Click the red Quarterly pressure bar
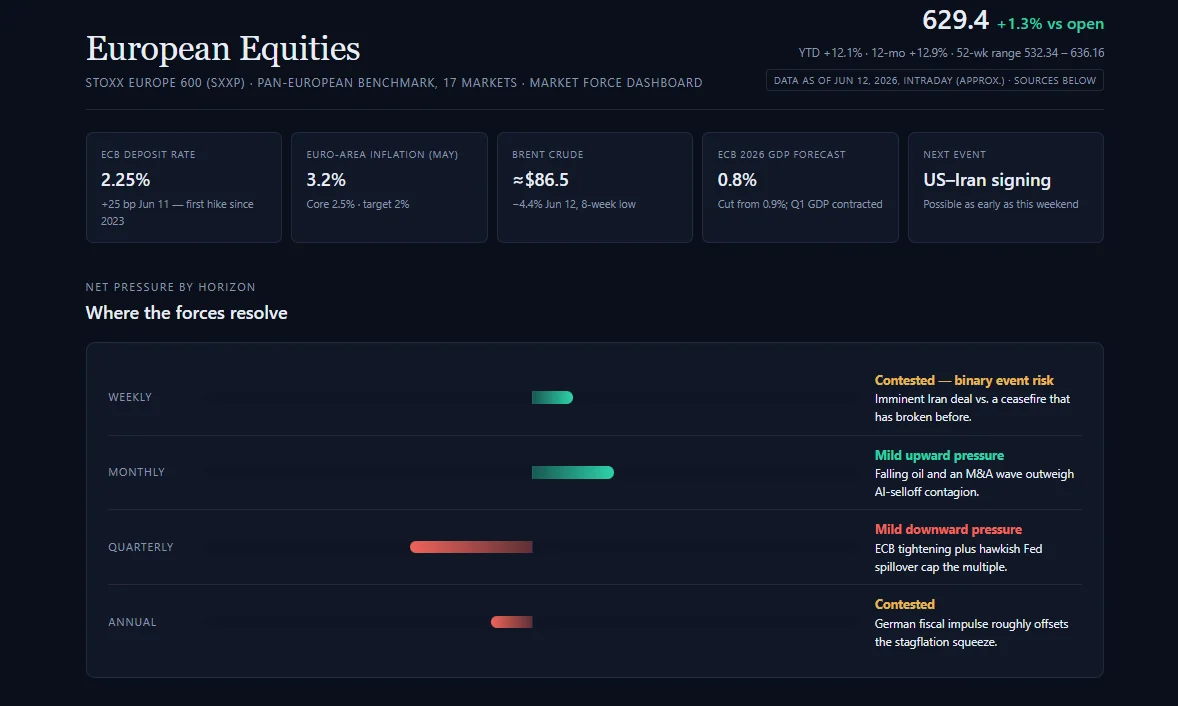The height and width of the screenshot is (706, 1178). pyautogui.click(x=471, y=547)
